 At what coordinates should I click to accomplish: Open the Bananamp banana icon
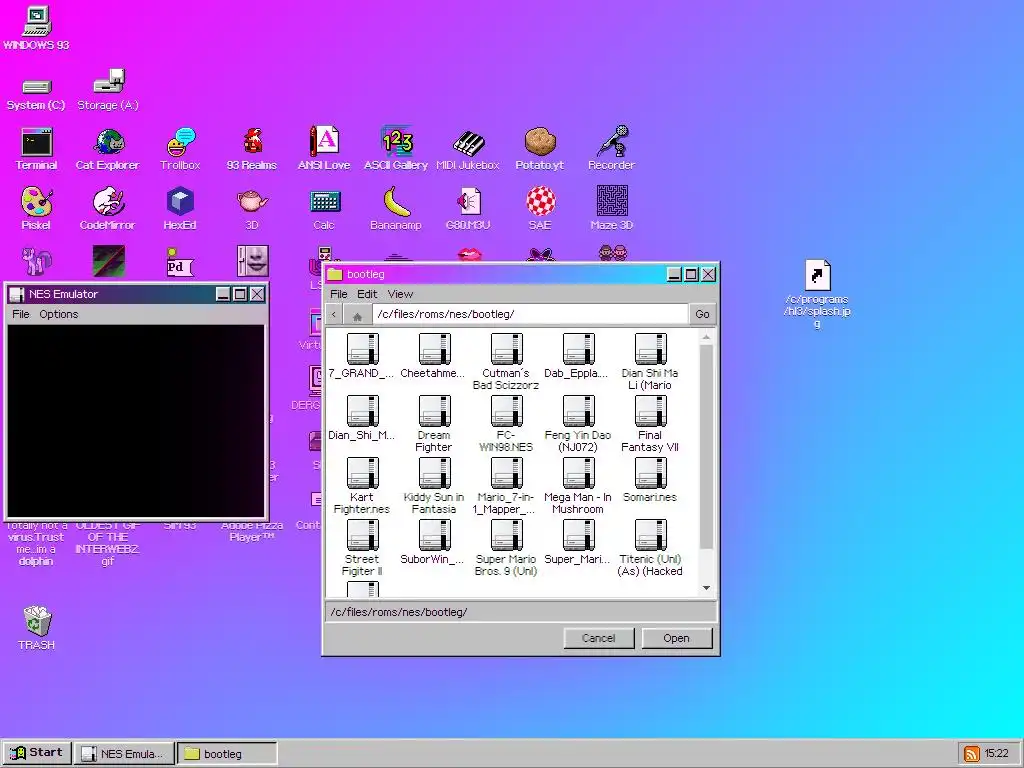pos(396,209)
